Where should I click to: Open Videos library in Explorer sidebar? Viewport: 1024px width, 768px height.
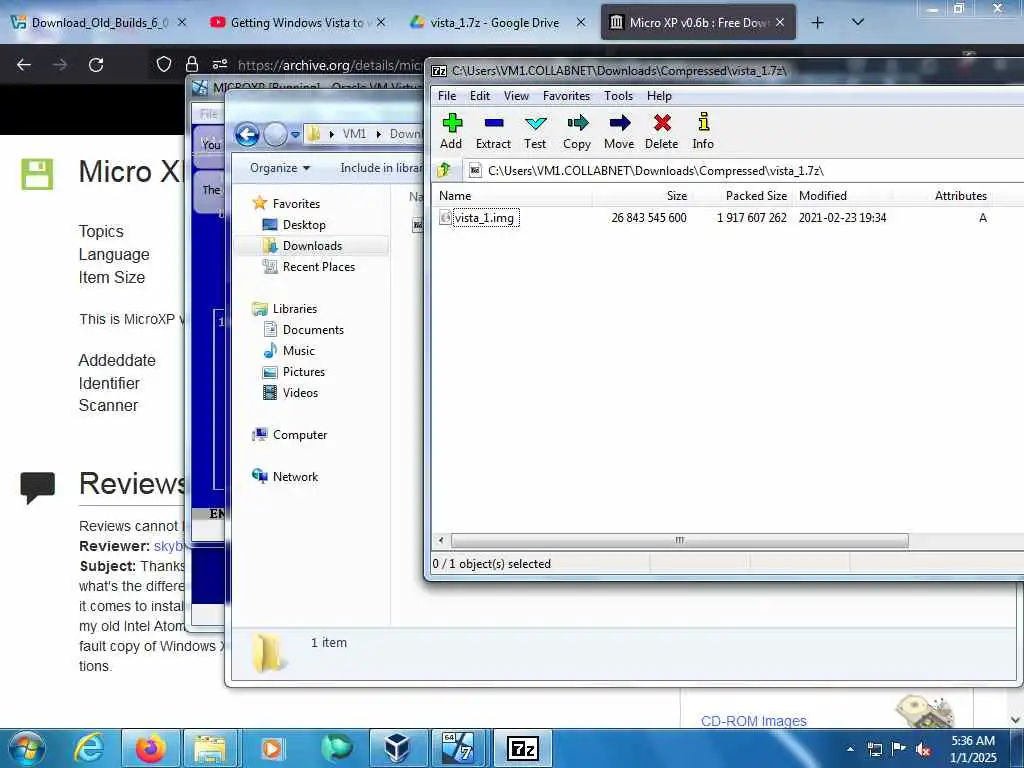[x=300, y=392]
